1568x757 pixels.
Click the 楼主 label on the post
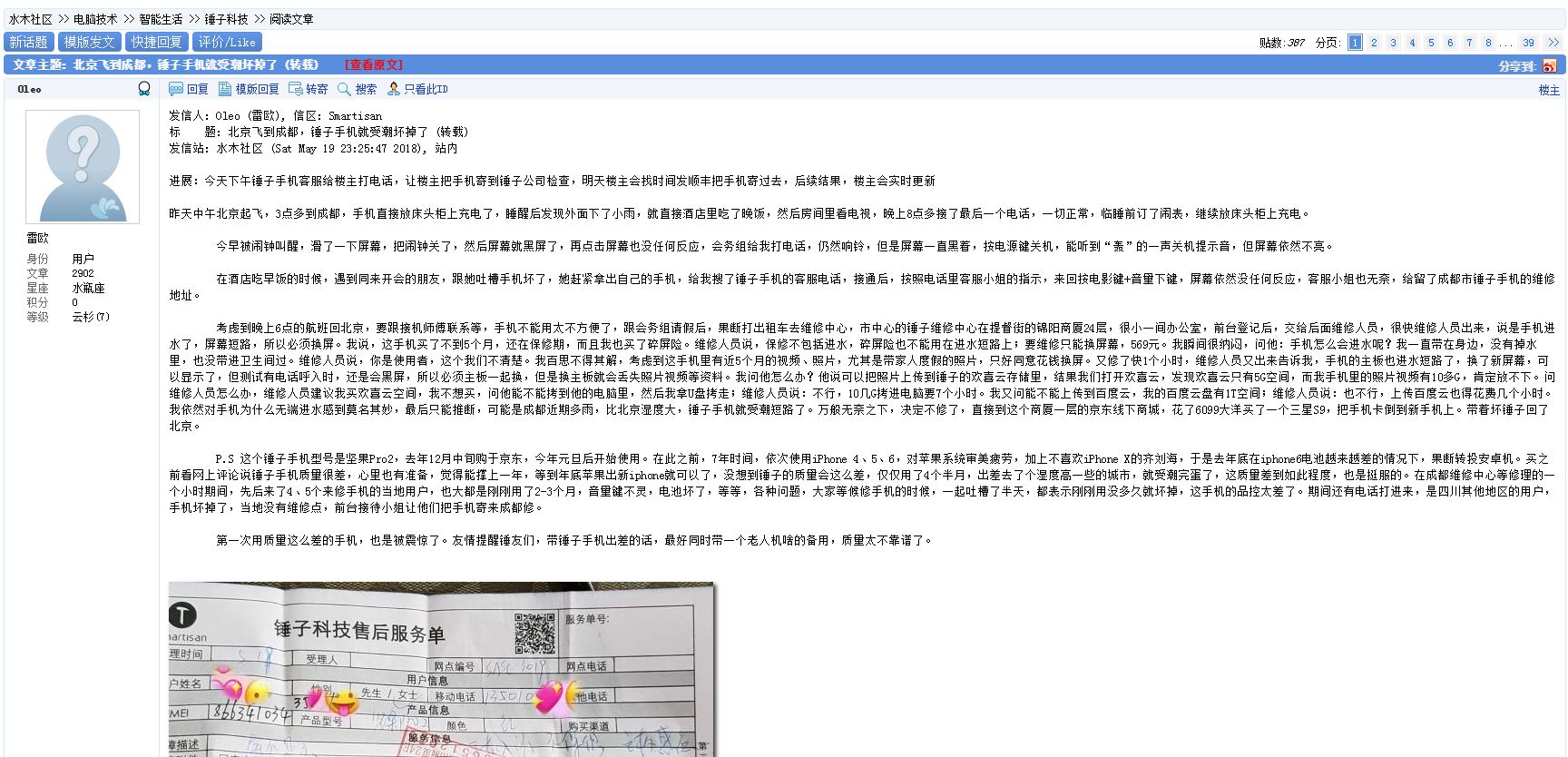pyautogui.click(x=1549, y=90)
